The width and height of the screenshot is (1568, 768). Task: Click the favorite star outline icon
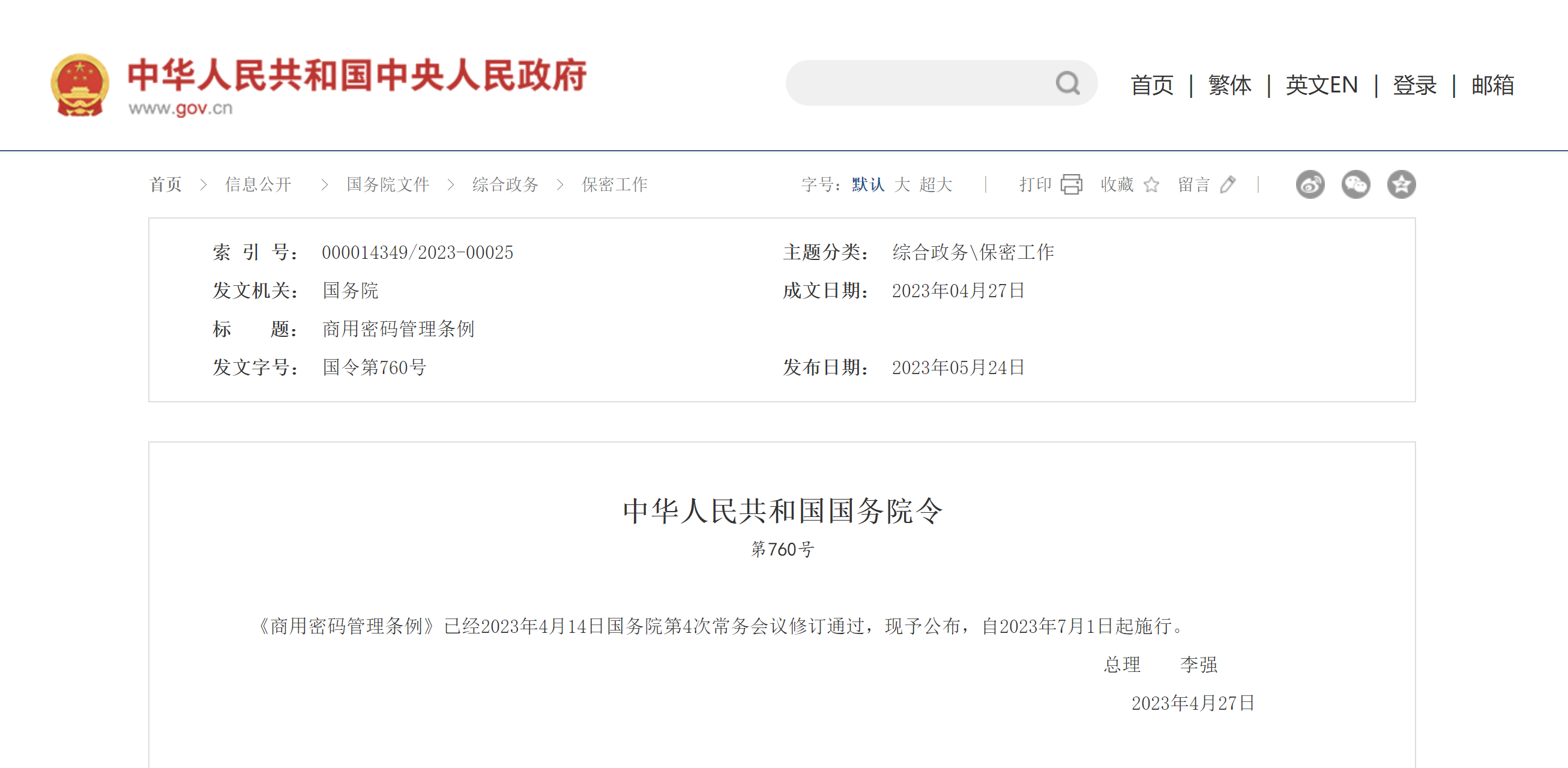pyautogui.click(x=1151, y=184)
